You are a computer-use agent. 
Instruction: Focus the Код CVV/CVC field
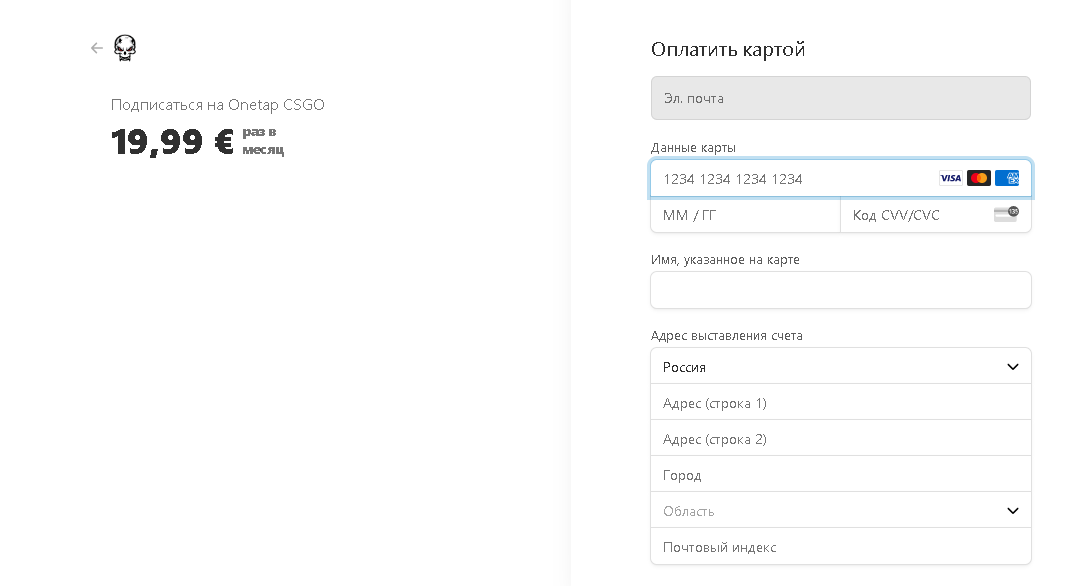915,215
